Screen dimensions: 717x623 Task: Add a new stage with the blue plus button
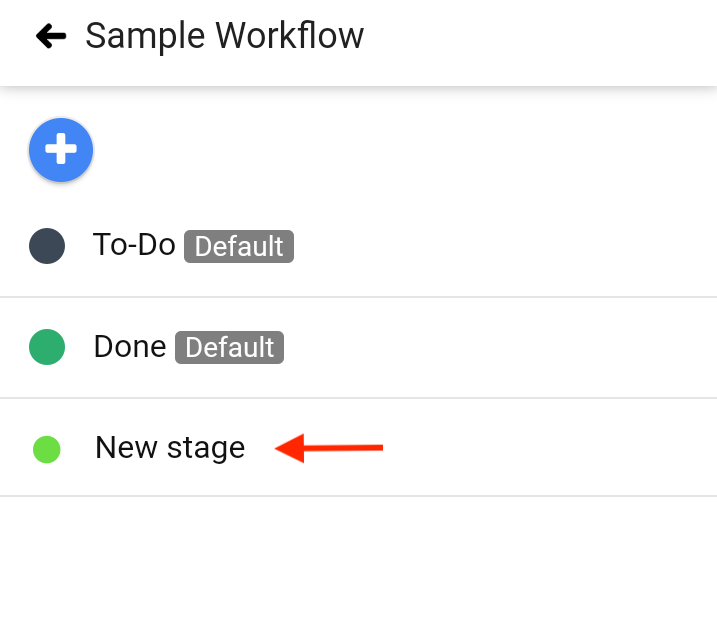click(61, 150)
